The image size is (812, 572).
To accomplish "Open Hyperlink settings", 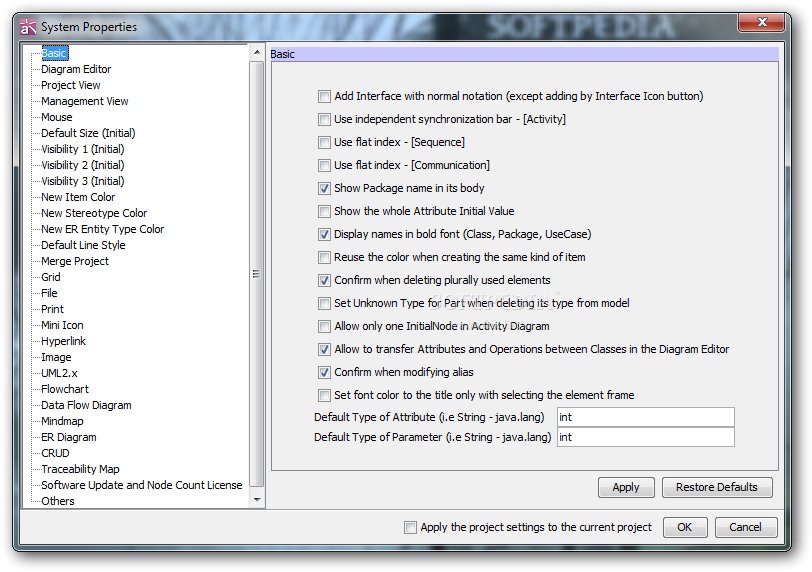I will click(63, 342).
